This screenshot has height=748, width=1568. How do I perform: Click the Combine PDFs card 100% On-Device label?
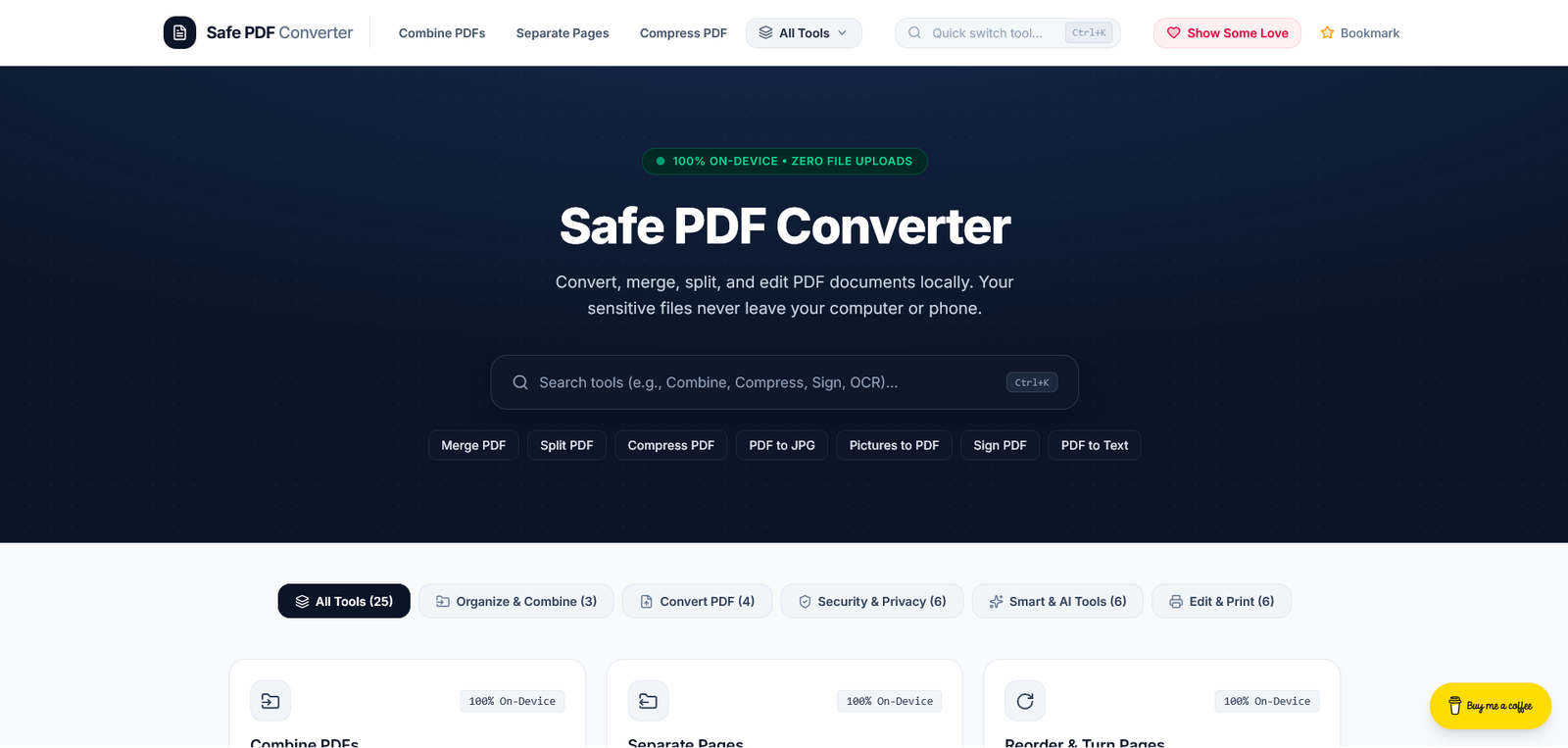(x=512, y=701)
